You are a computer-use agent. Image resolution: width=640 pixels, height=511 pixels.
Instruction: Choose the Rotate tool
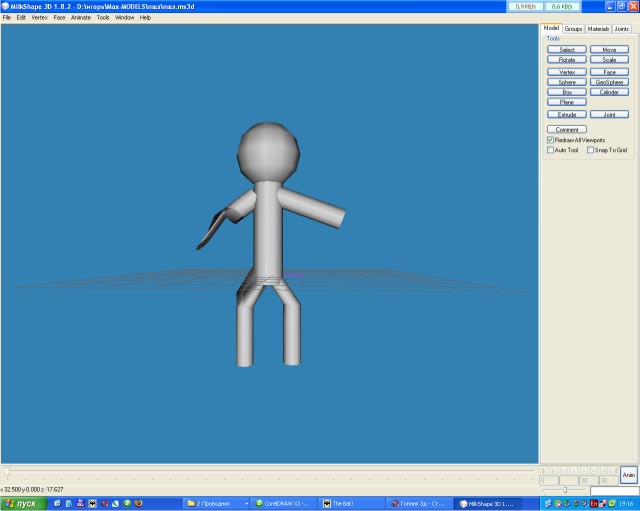coord(566,60)
